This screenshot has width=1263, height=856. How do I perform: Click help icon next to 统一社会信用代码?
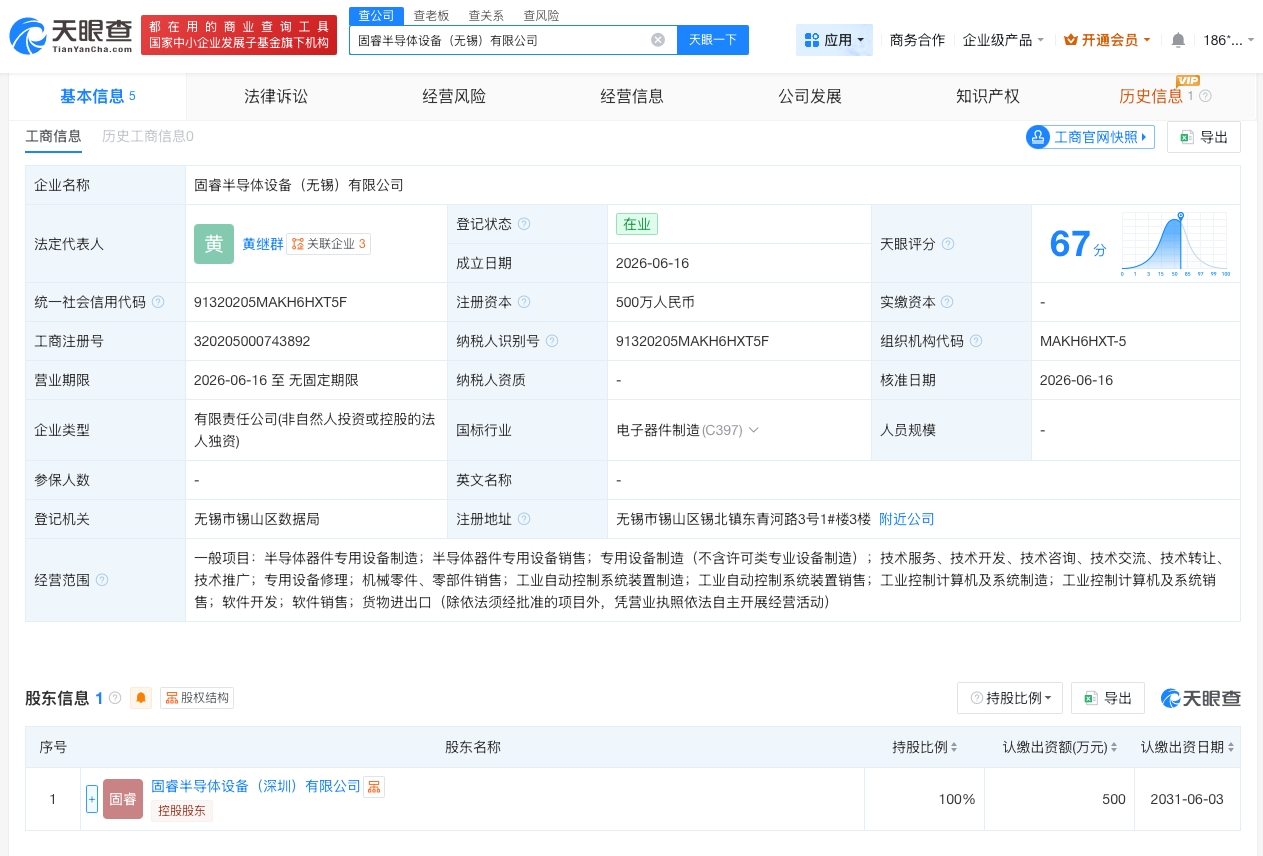[158, 302]
